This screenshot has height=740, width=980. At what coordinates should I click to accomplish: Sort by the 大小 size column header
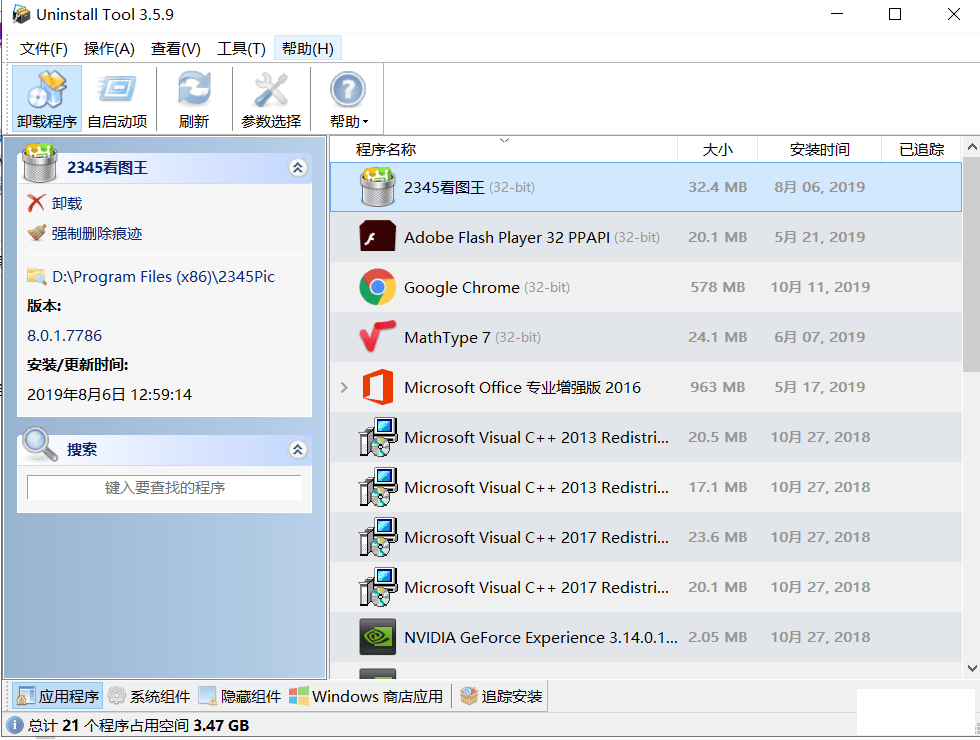click(718, 149)
